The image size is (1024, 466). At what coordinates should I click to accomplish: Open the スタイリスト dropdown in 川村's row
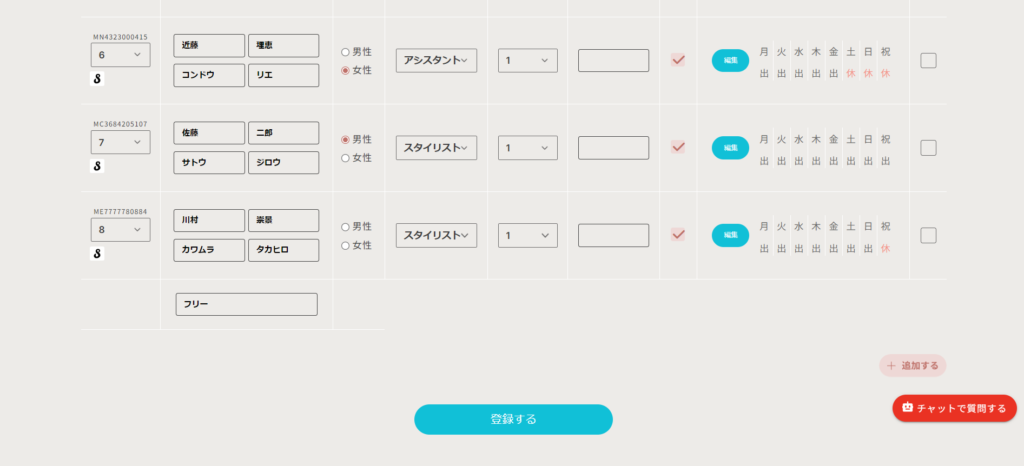[436, 236]
